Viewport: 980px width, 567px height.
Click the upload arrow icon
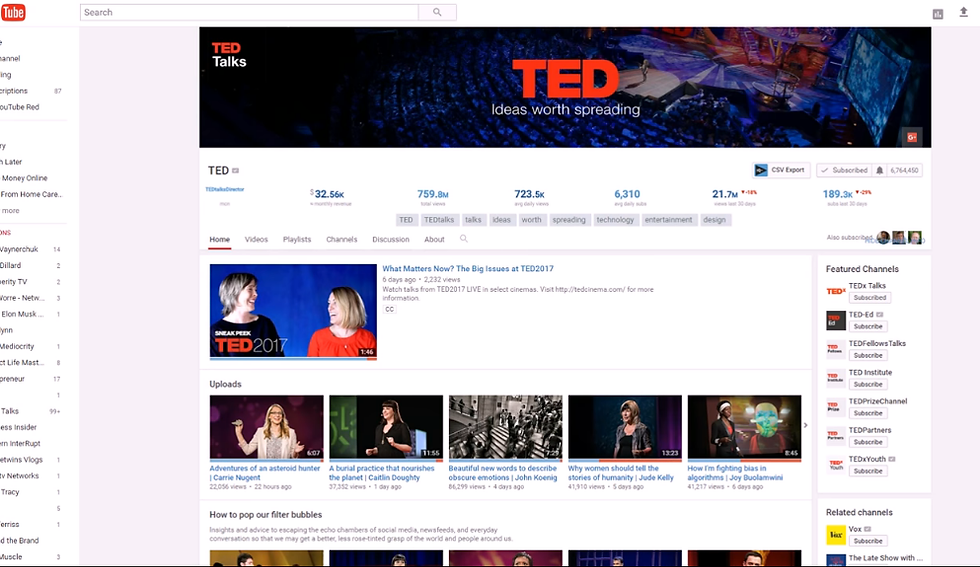(x=963, y=13)
